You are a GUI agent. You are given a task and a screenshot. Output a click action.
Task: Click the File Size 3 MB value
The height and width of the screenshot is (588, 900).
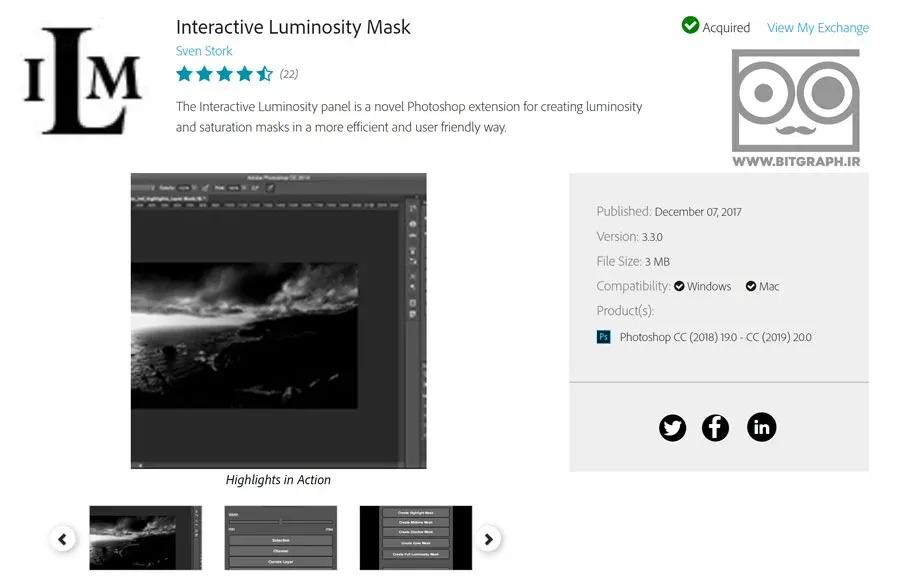tap(657, 262)
